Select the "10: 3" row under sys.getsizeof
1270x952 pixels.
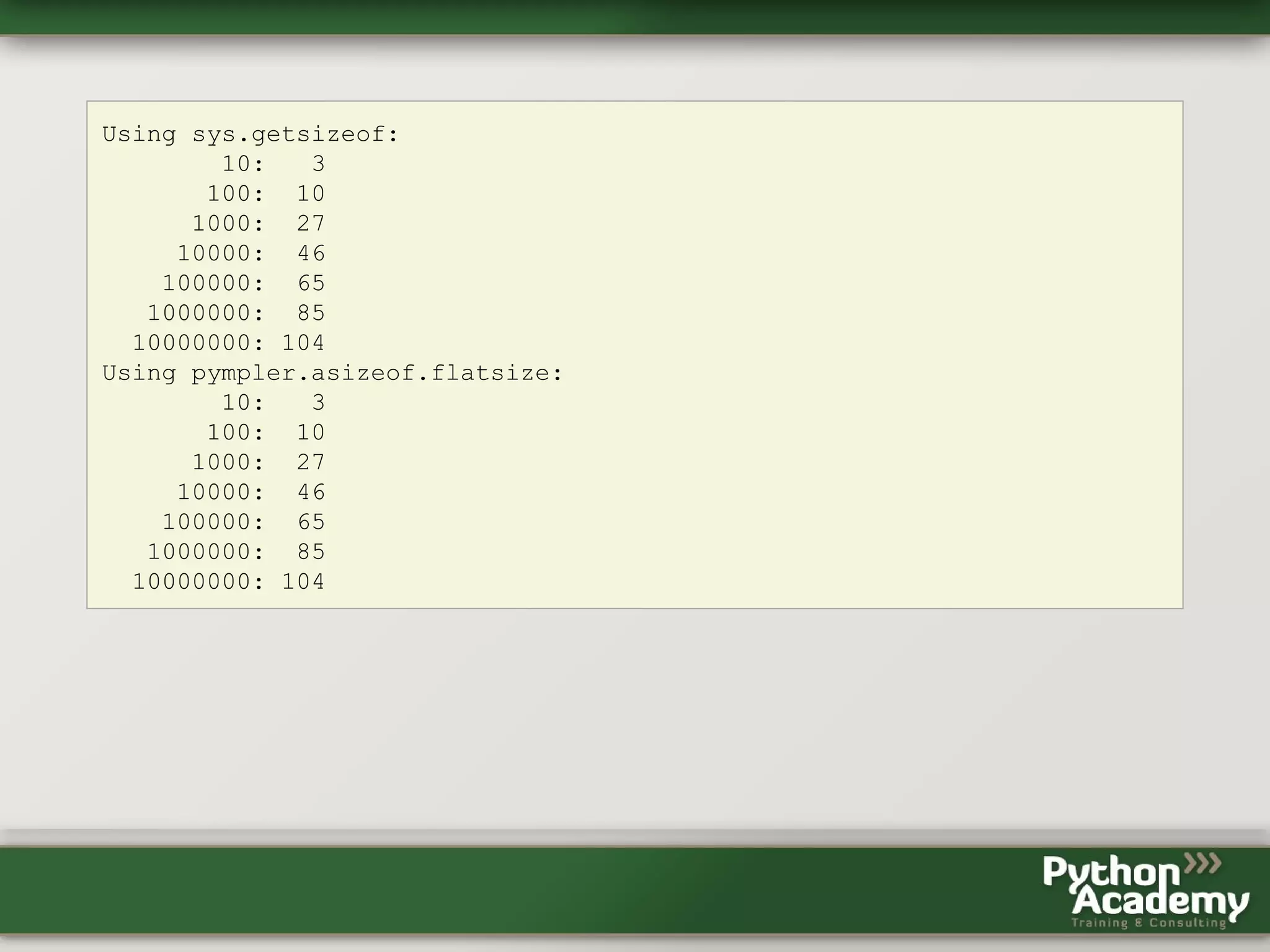pyautogui.click(x=273, y=164)
